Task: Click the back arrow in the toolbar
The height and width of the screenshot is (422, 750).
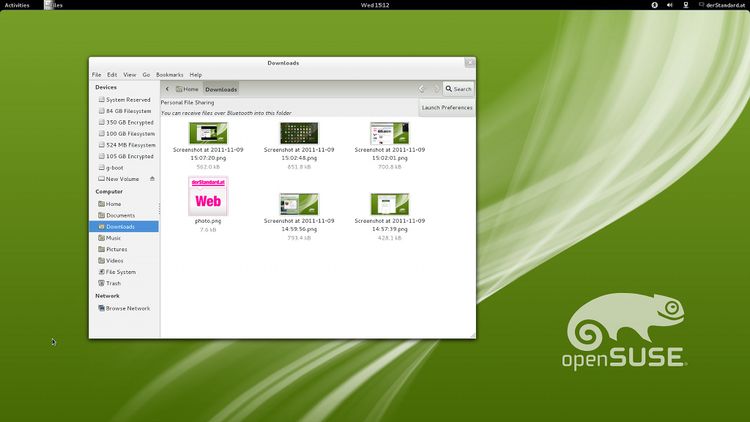Action: (167, 89)
